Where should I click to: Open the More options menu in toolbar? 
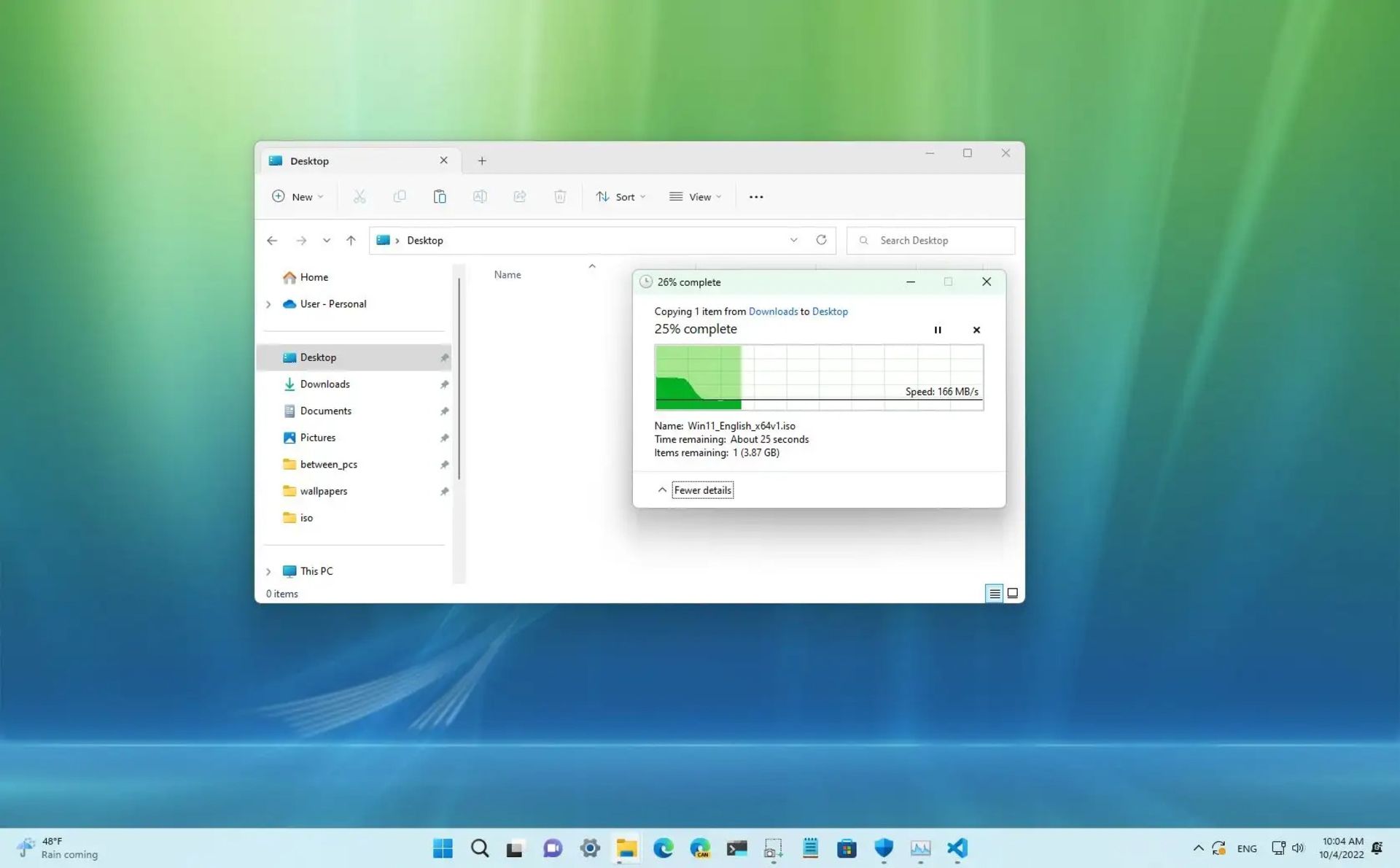coord(756,196)
